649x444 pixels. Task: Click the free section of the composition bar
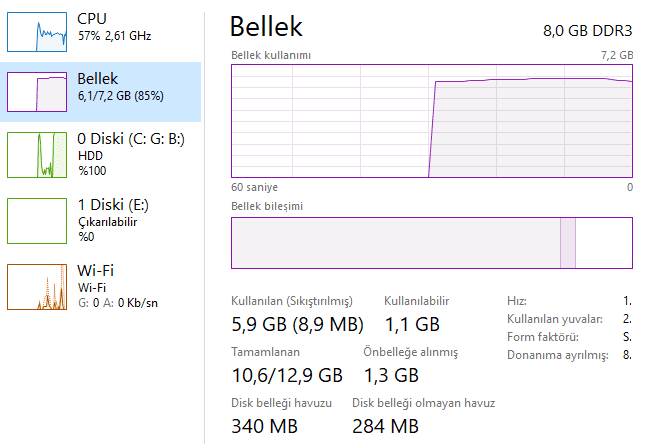click(604, 243)
